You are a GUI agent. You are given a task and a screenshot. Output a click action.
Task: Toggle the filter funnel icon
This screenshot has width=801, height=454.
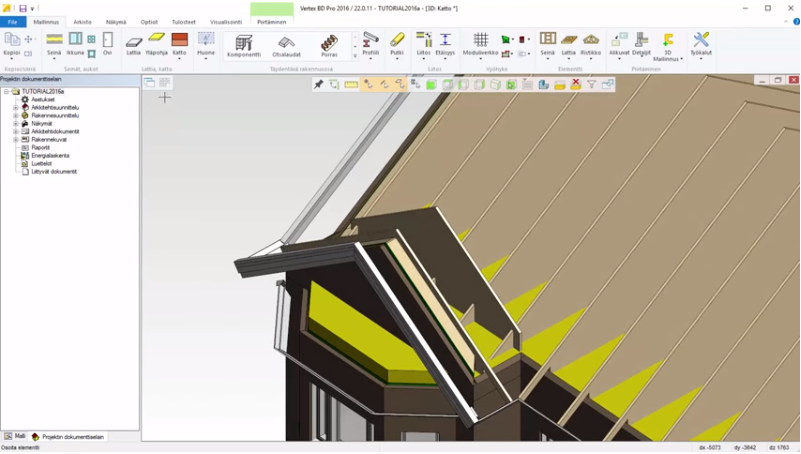pos(591,85)
